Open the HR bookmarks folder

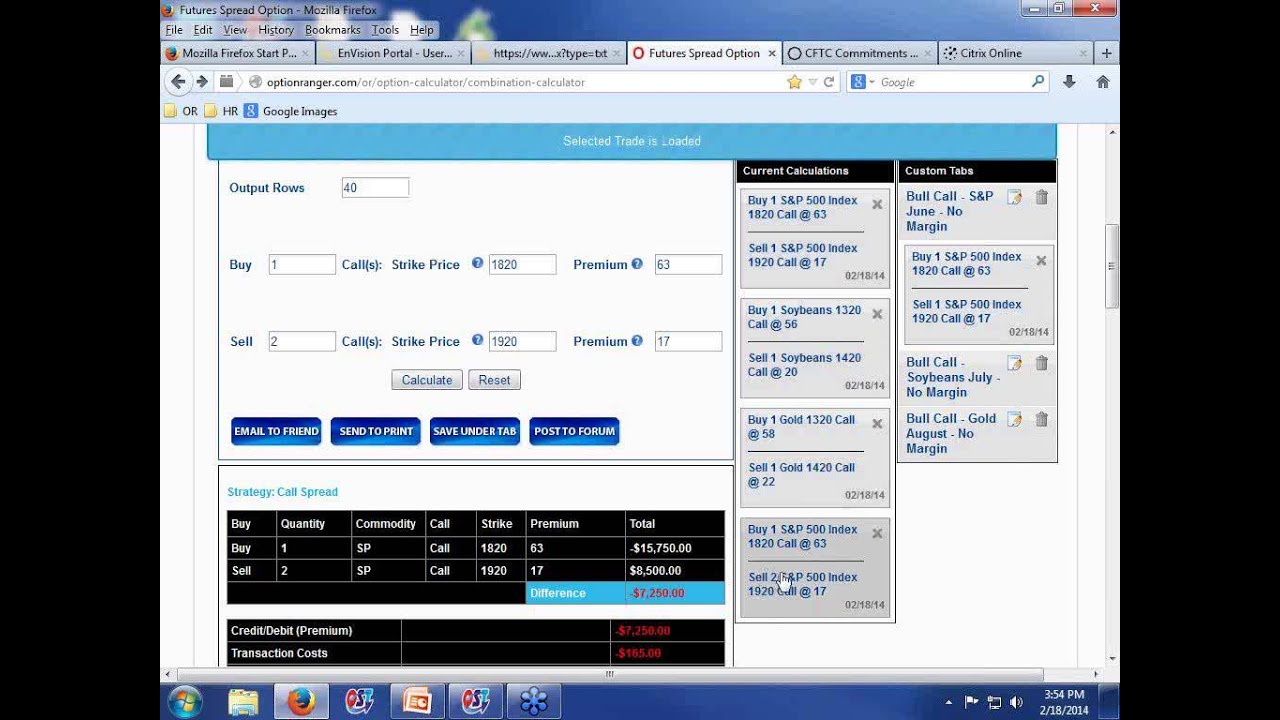(x=221, y=111)
